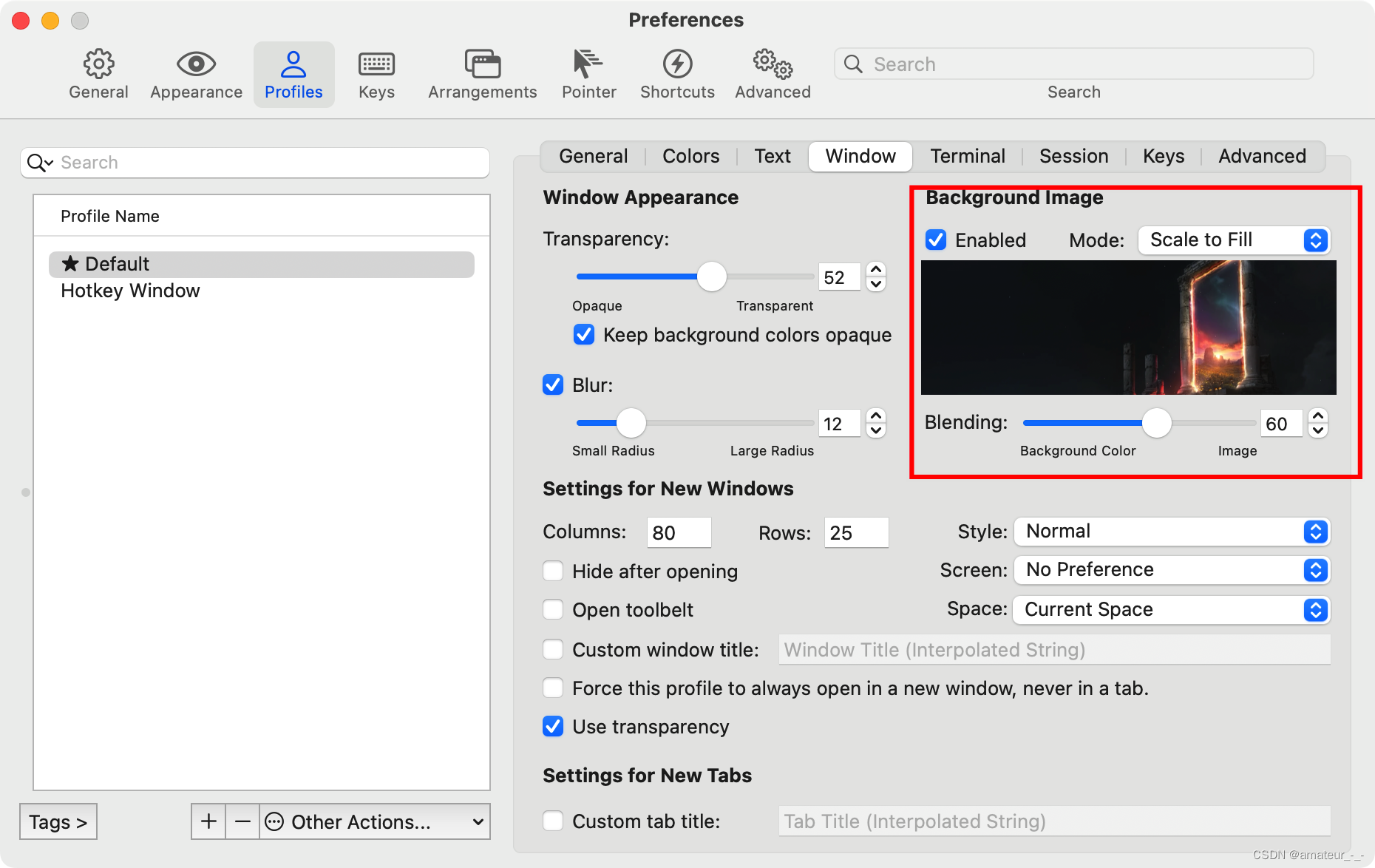Open the Shortcuts lightning bolt icon
1375x868 pixels.
[677, 64]
